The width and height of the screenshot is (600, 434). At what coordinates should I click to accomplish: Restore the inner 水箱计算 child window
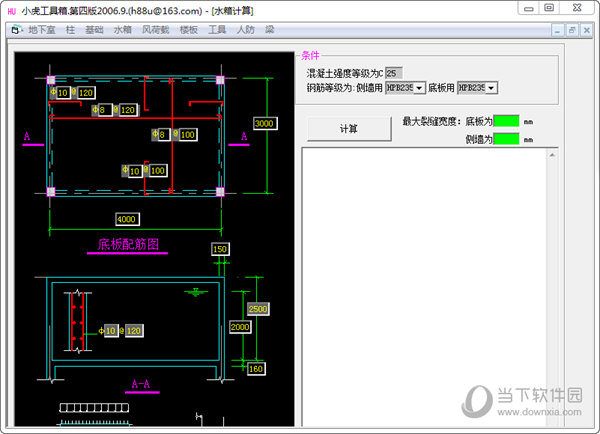[572, 30]
